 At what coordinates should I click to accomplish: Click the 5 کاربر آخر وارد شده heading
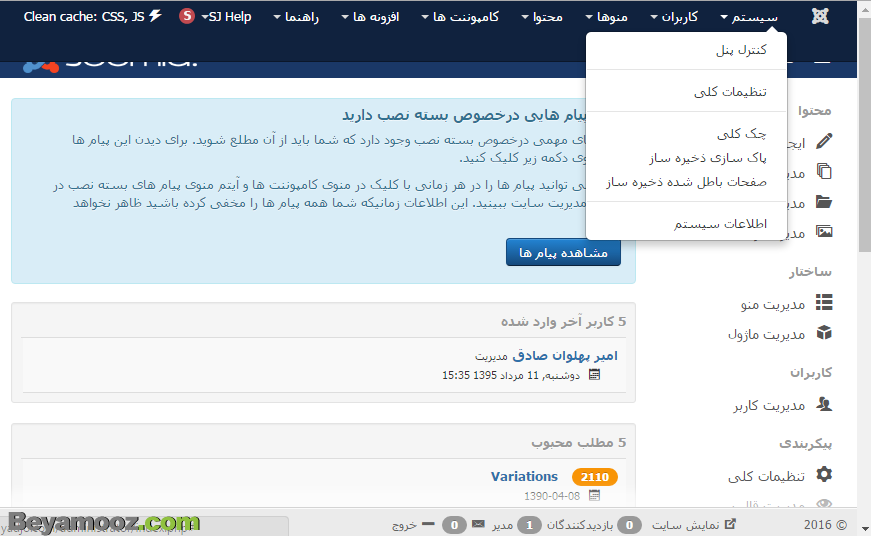coord(563,321)
